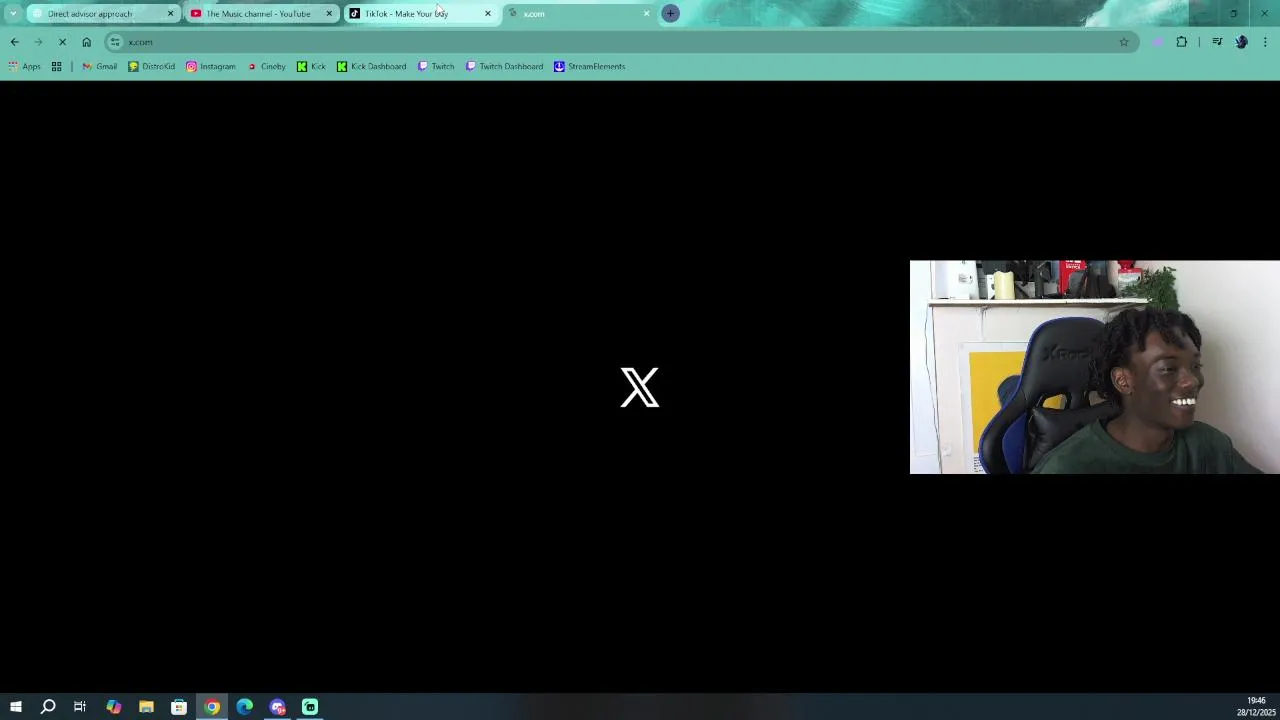Open the Kick Dashboard bookmark
The height and width of the screenshot is (720, 1280).
pyautogui.click(x=371, y=66)
